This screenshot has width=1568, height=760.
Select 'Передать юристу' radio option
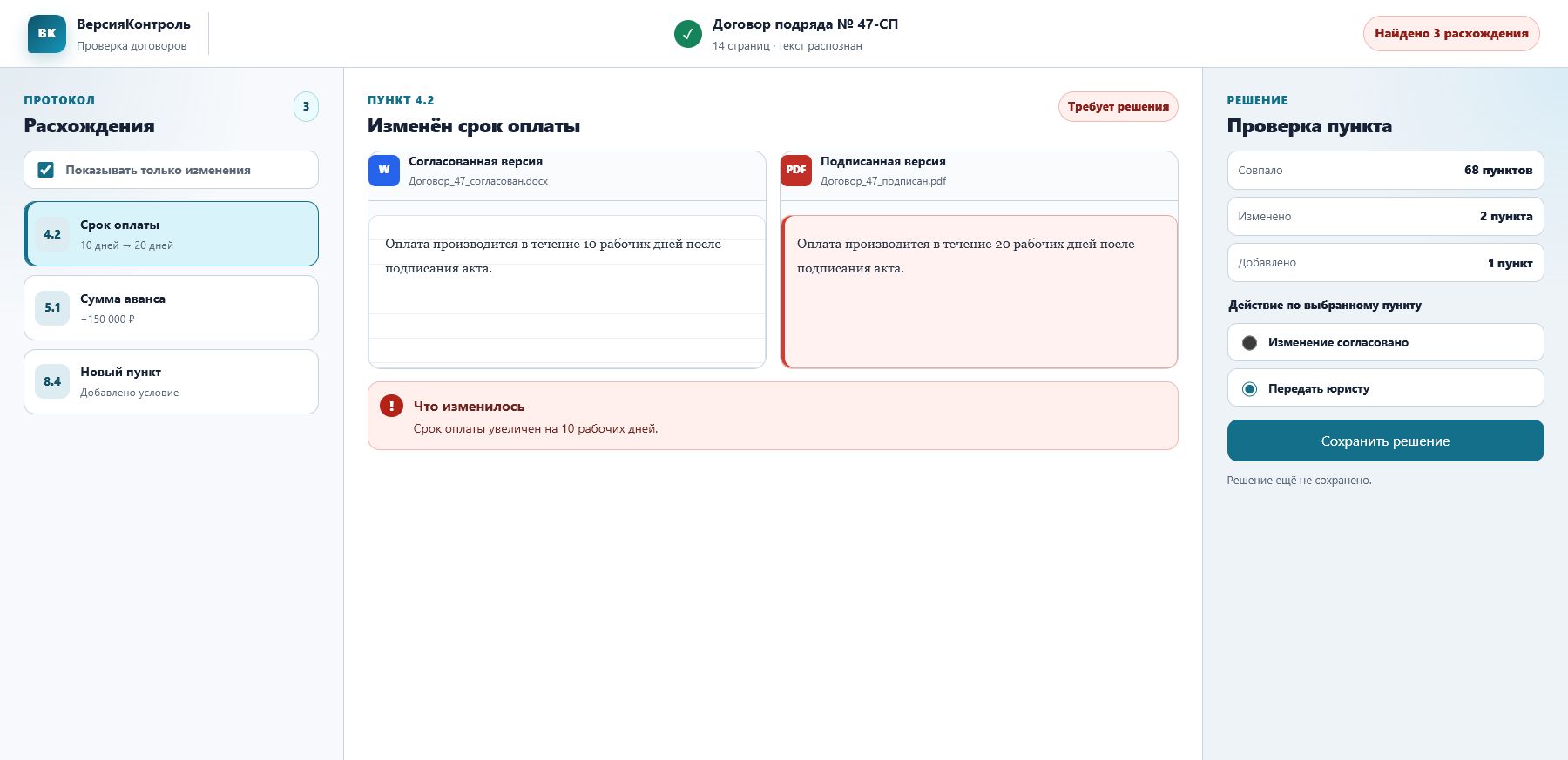click(1249, 389)
